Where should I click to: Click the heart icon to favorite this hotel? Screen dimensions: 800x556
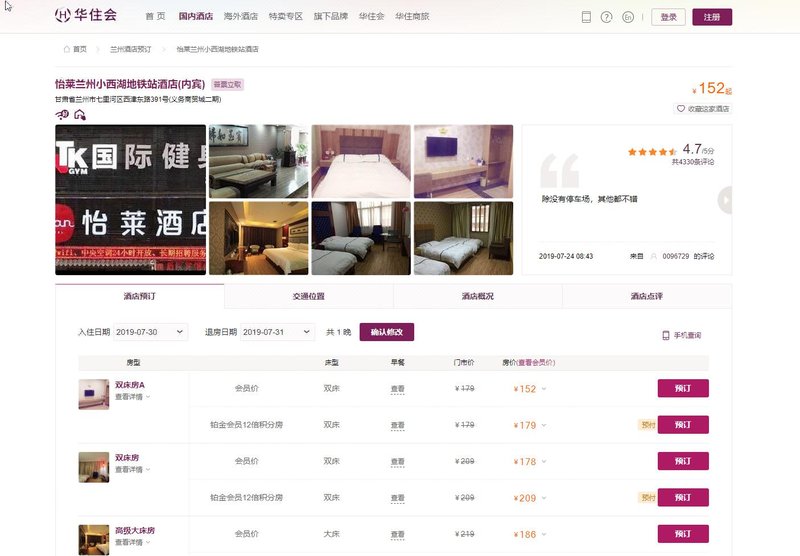tap(681, 109)
